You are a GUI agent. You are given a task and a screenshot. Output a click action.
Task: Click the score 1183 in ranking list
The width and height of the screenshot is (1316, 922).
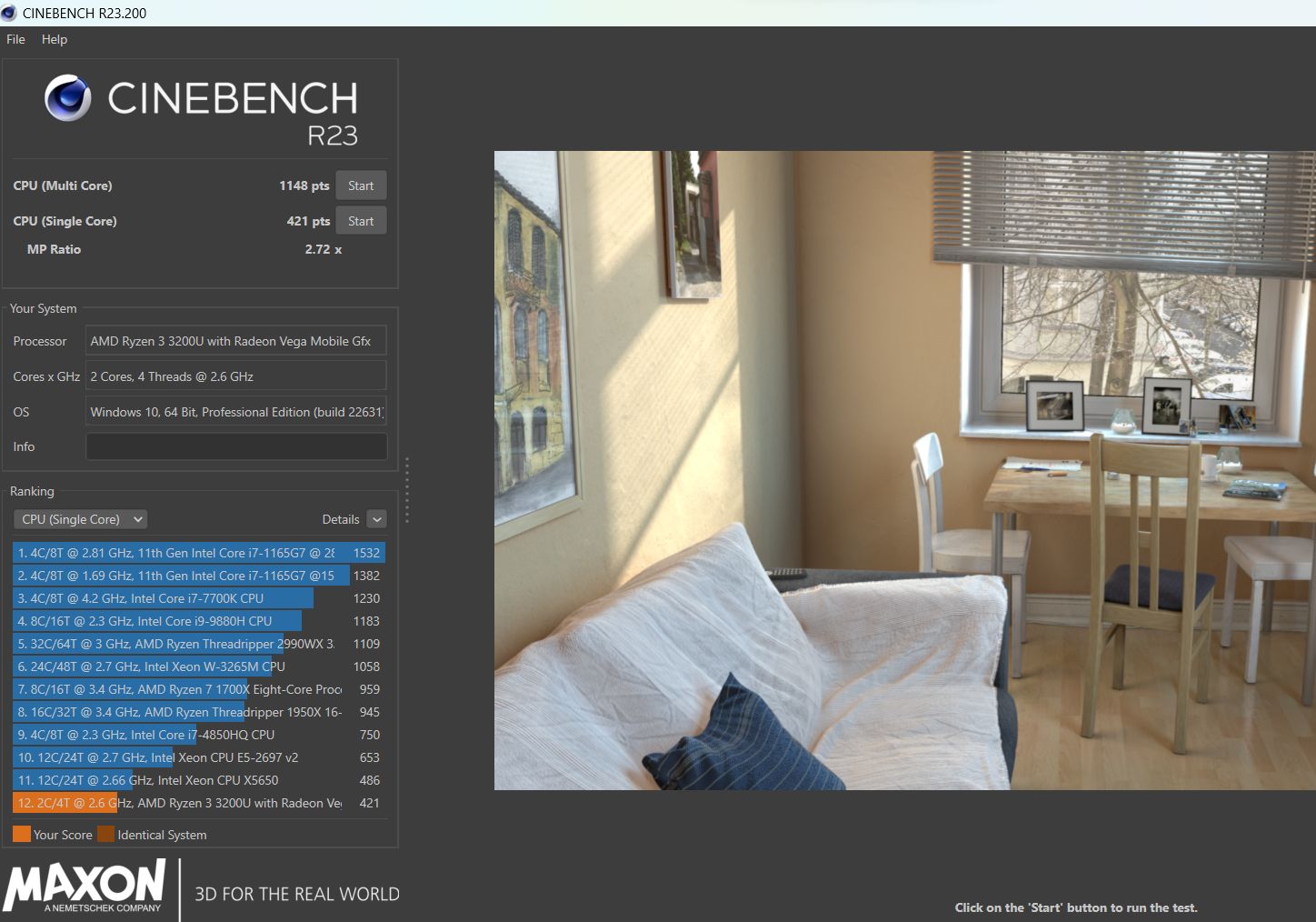click(x=366, y=621)
